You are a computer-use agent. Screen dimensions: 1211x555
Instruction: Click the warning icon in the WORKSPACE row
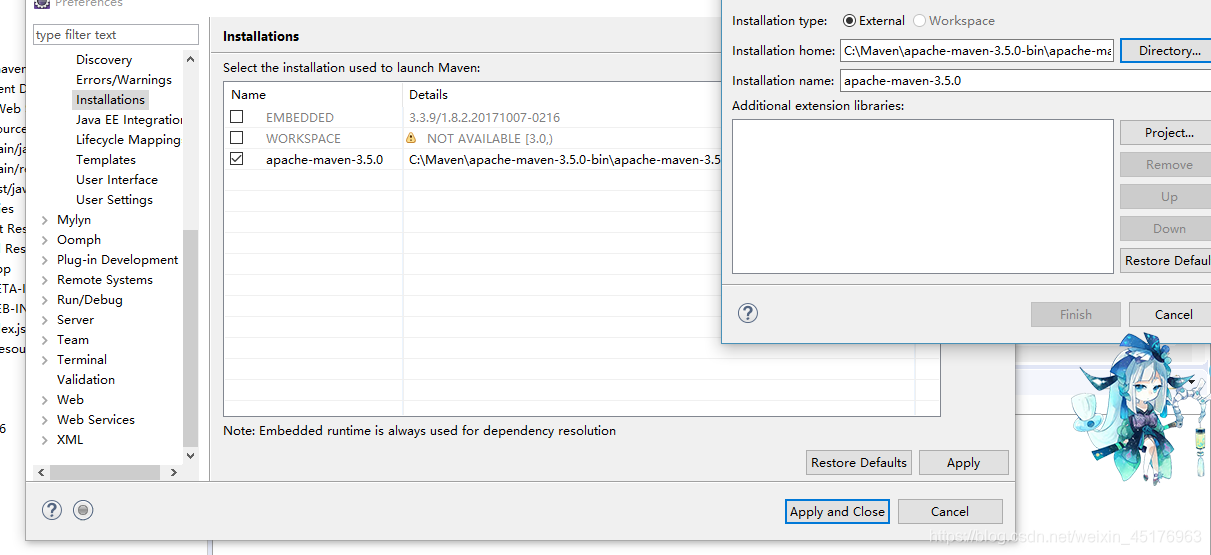point(411,138)
